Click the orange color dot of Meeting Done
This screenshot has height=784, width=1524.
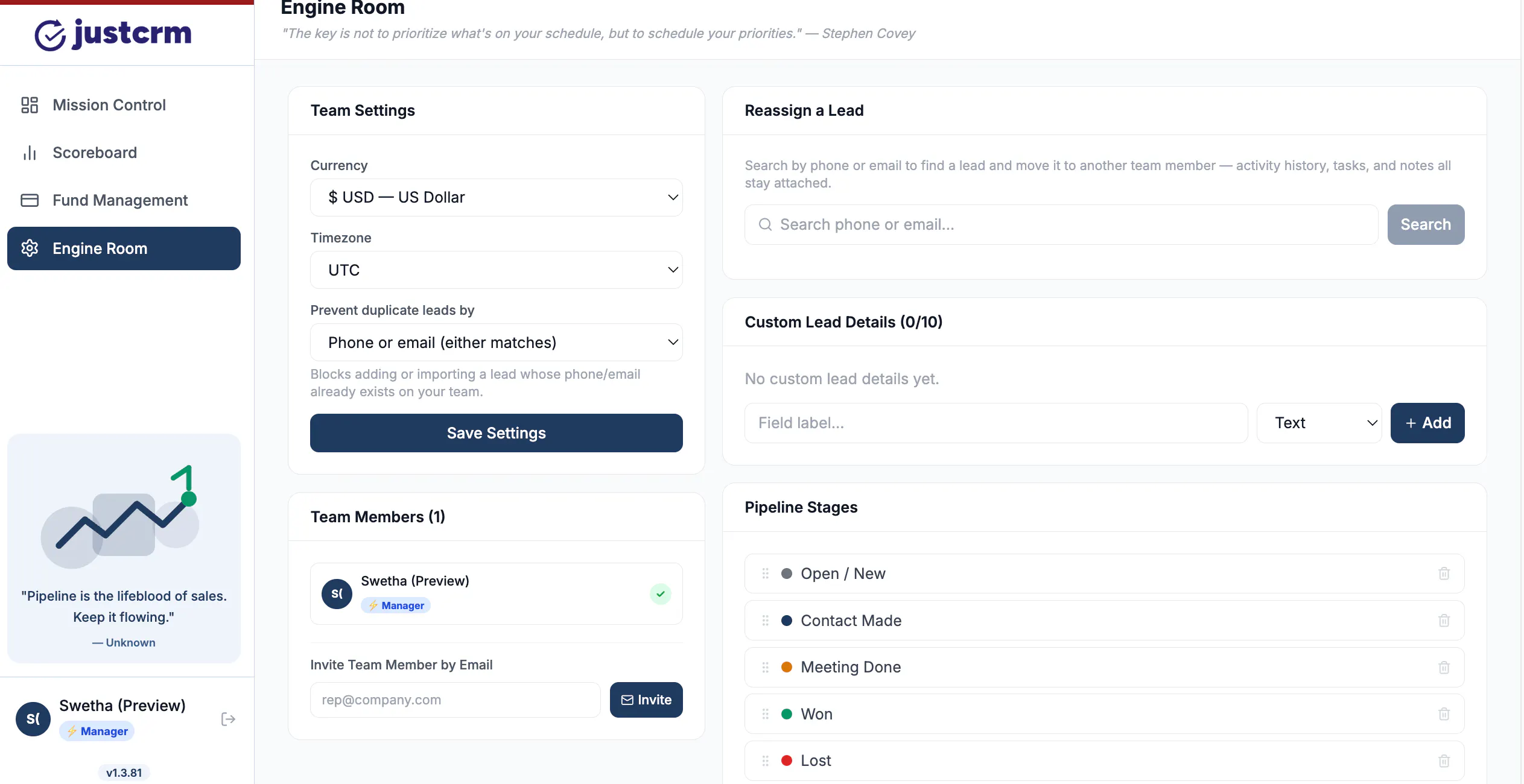787,667
